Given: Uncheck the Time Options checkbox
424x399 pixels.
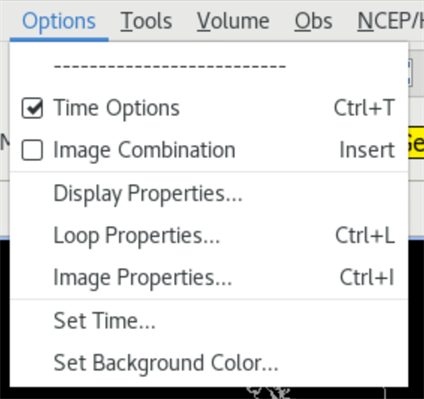Looking at the screenshot, I should pos(32,108).
